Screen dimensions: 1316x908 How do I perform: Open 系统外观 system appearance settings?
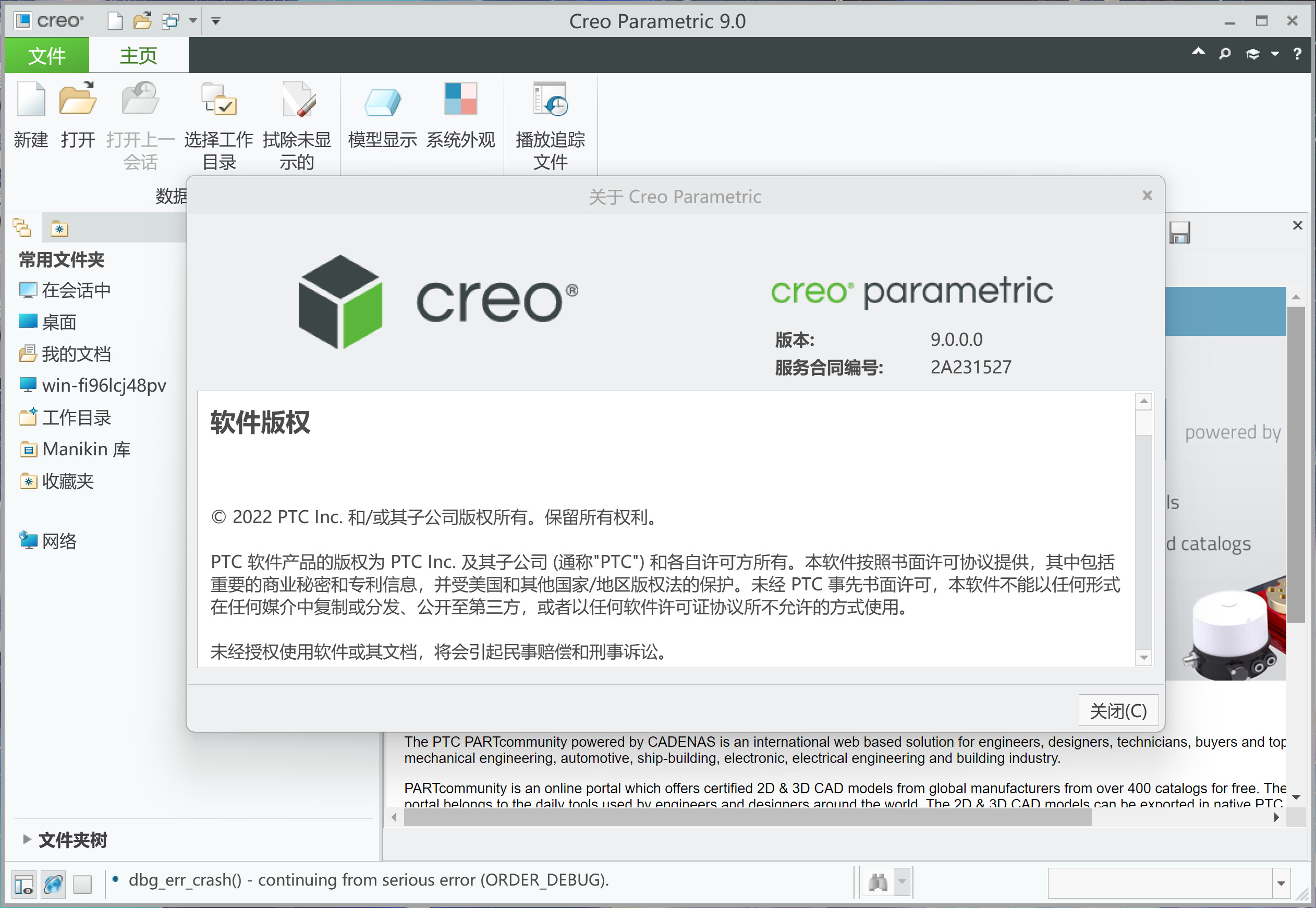461,115
